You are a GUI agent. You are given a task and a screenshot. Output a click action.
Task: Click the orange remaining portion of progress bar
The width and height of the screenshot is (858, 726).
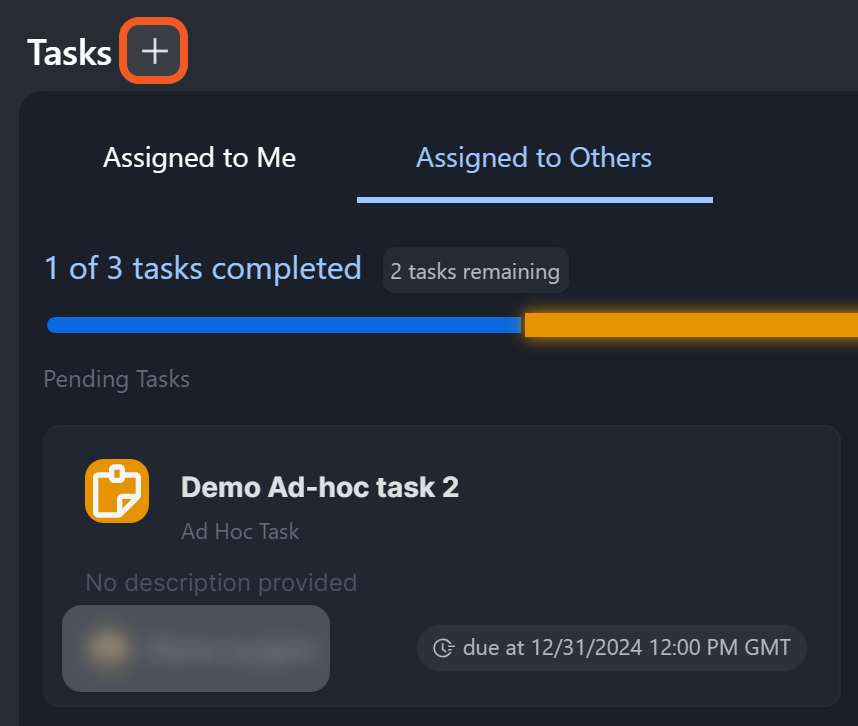(x=690, y=325)
